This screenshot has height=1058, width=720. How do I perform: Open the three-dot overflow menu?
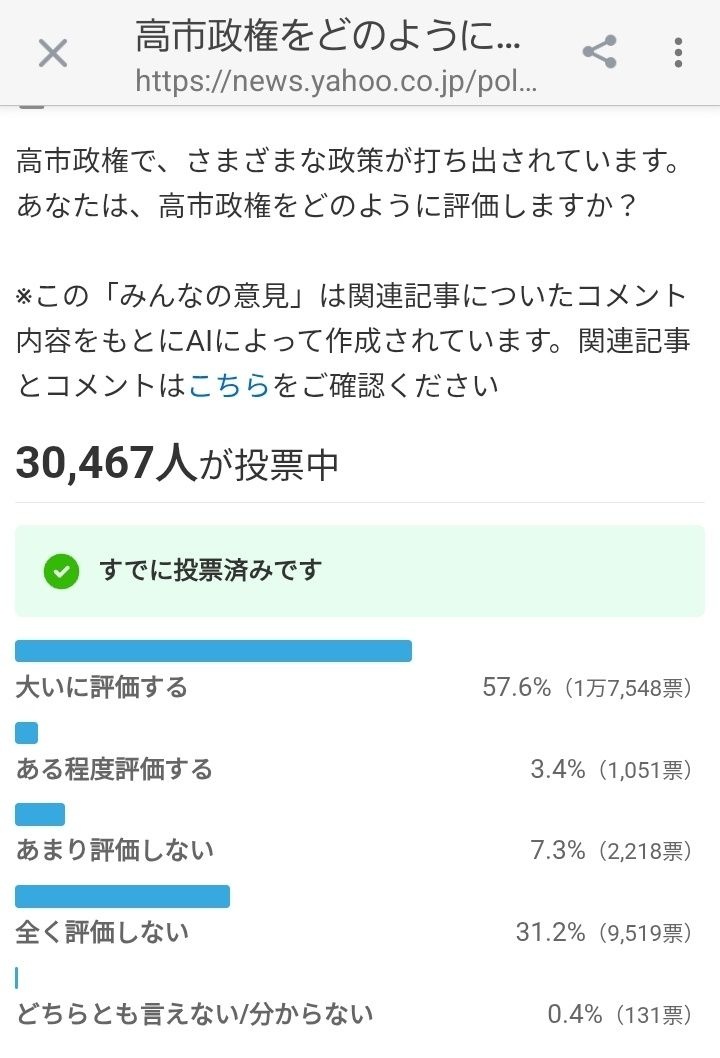[x=678, y=52]
